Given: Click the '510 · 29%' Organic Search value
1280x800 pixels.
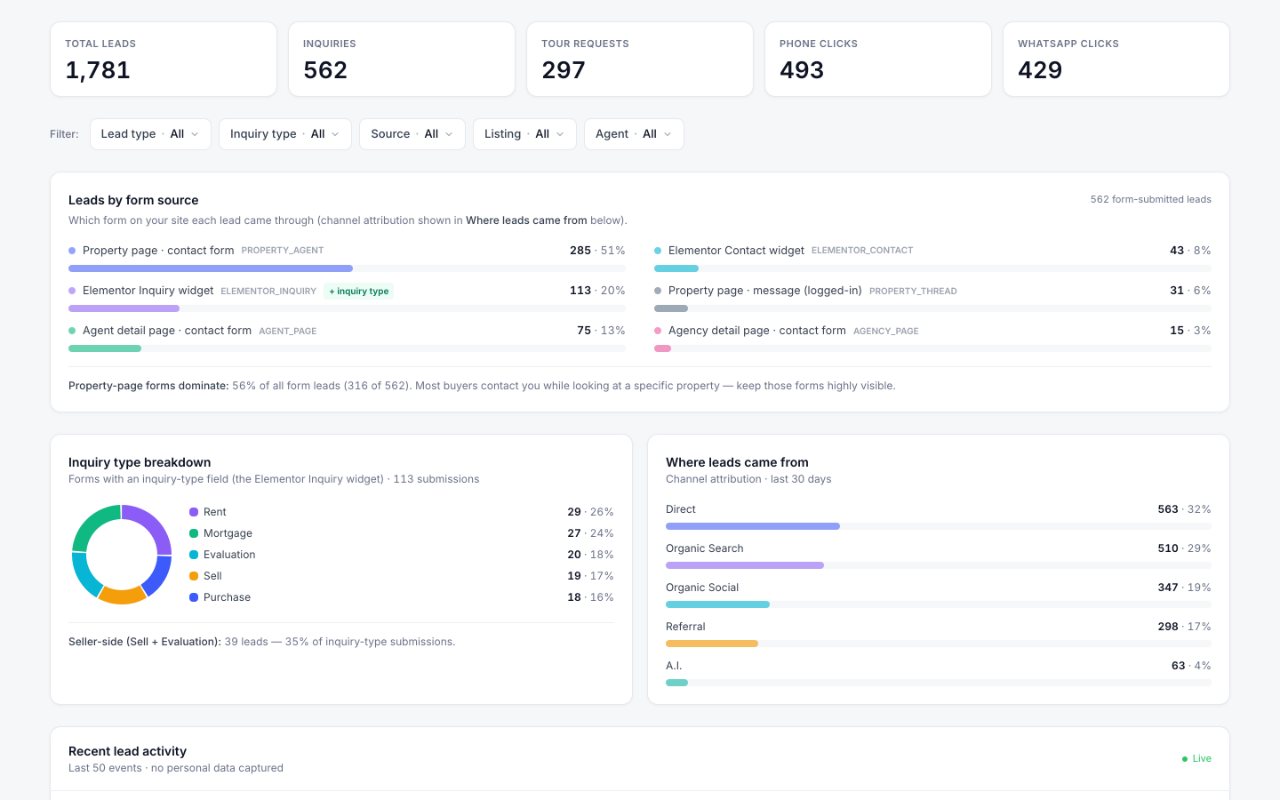Looking at the screenshot, I should click(x=1184, y=548).
